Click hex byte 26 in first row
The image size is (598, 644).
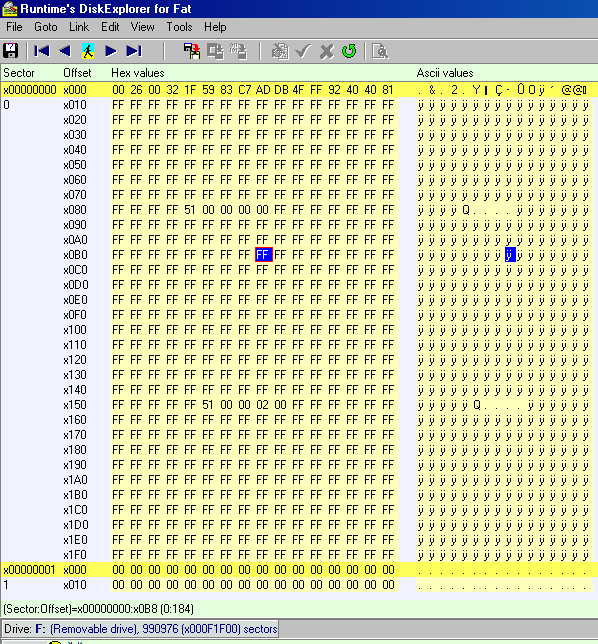pyautogui.click(x=136, y=90)
